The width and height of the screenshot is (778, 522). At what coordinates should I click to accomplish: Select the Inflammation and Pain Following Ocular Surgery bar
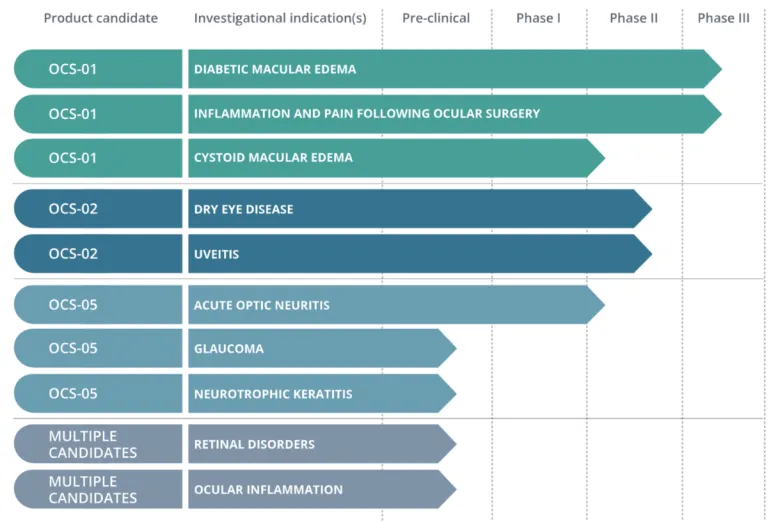[x=450, y=114]
